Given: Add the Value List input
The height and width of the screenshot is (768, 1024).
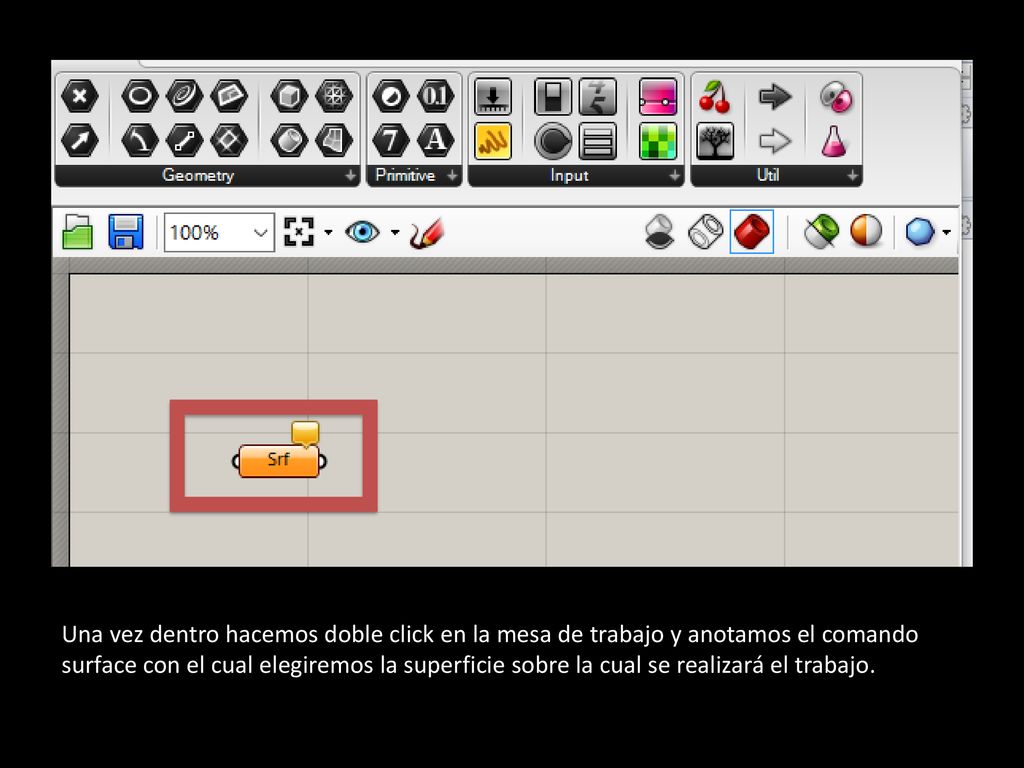Looking at the screenshot, I should pos(598,141).
